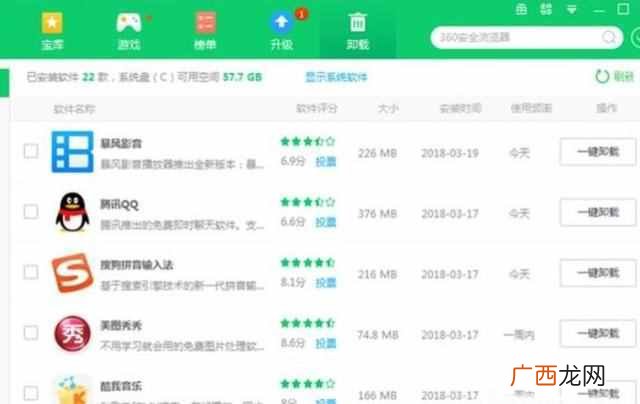
Task: Click the 376 MB size value
Action: coord(377,213)
